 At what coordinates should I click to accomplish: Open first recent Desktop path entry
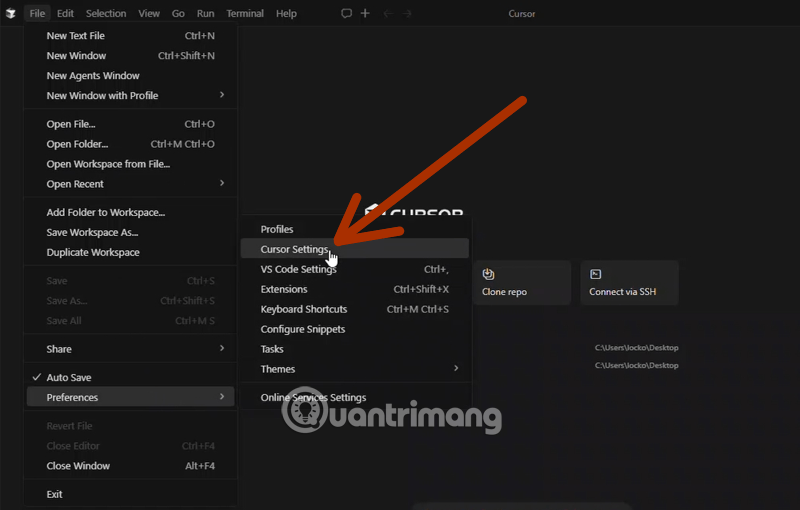[x=636, y=348]
